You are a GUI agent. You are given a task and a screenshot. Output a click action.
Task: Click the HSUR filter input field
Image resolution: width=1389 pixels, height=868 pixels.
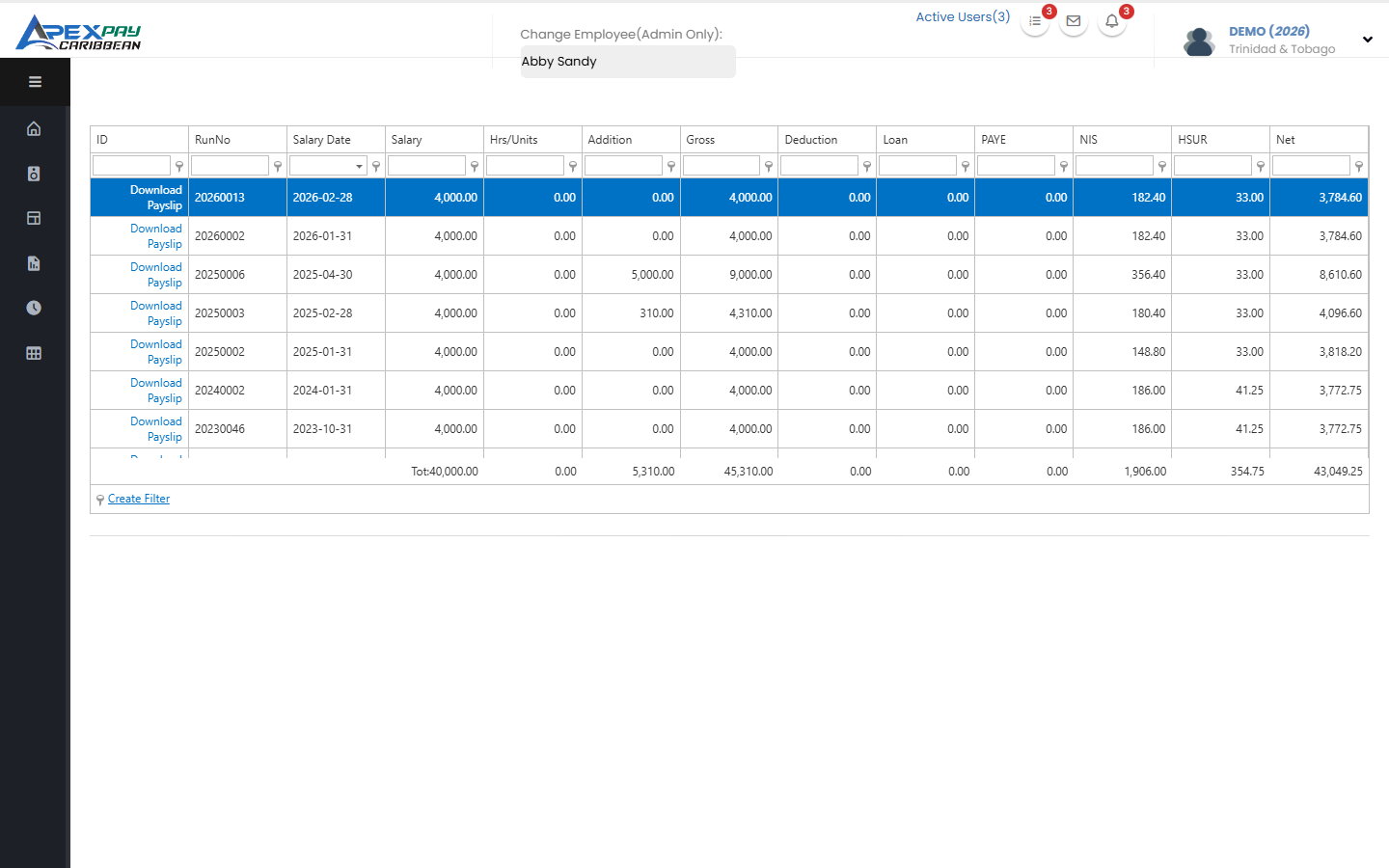(x=1213, y=166)
